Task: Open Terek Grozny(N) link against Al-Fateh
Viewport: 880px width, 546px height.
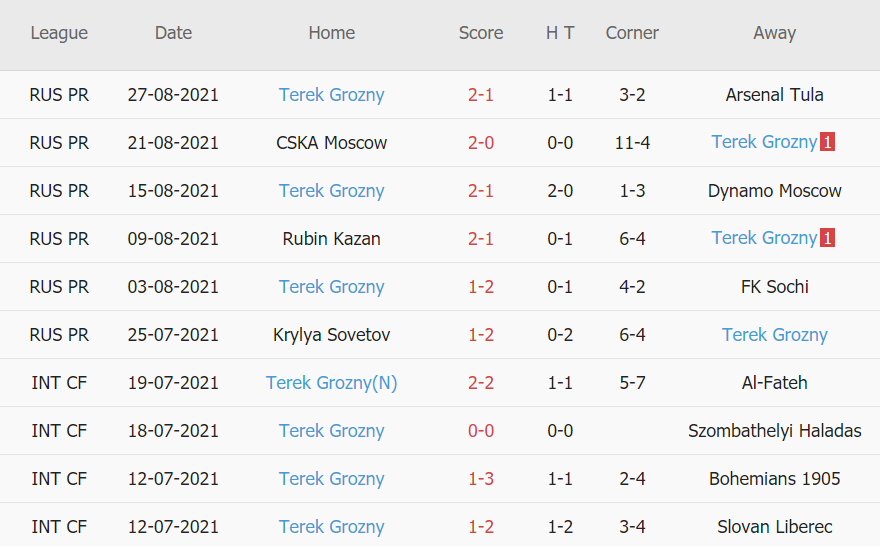Action: (x=331, y=383)
